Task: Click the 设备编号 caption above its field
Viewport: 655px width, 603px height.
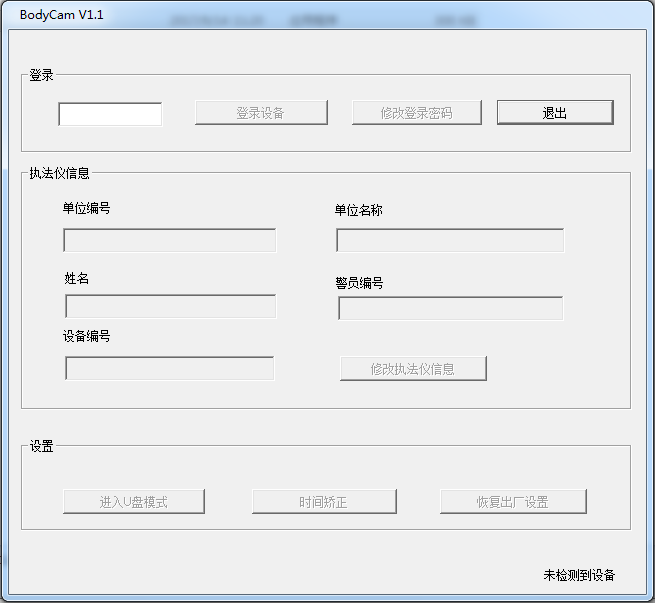Action: click(x=86, y=336)
